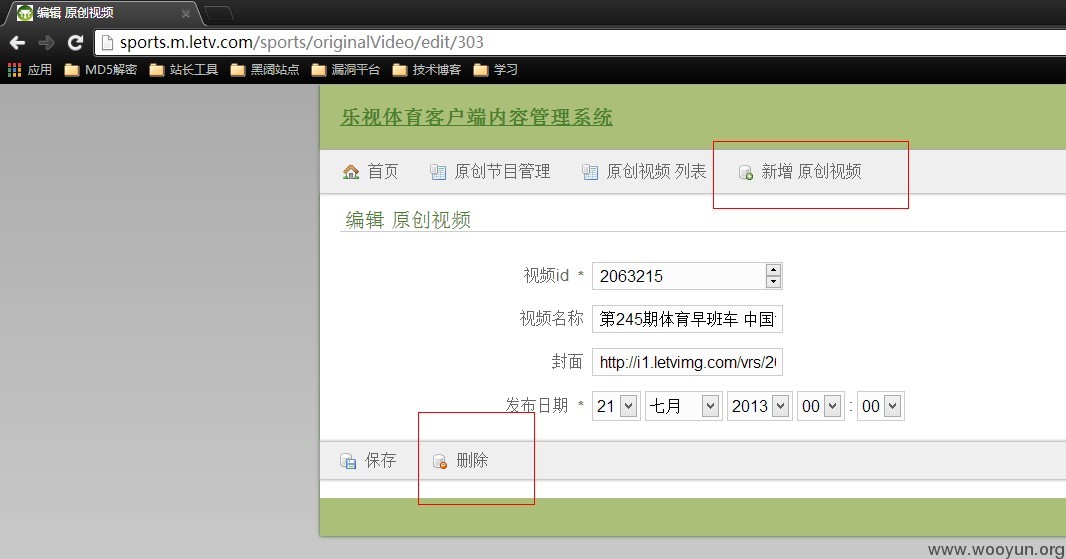Open the hour dropdown in 发布日期
Viewport: 1066px width, 559px height.
[x=821, y=406]
